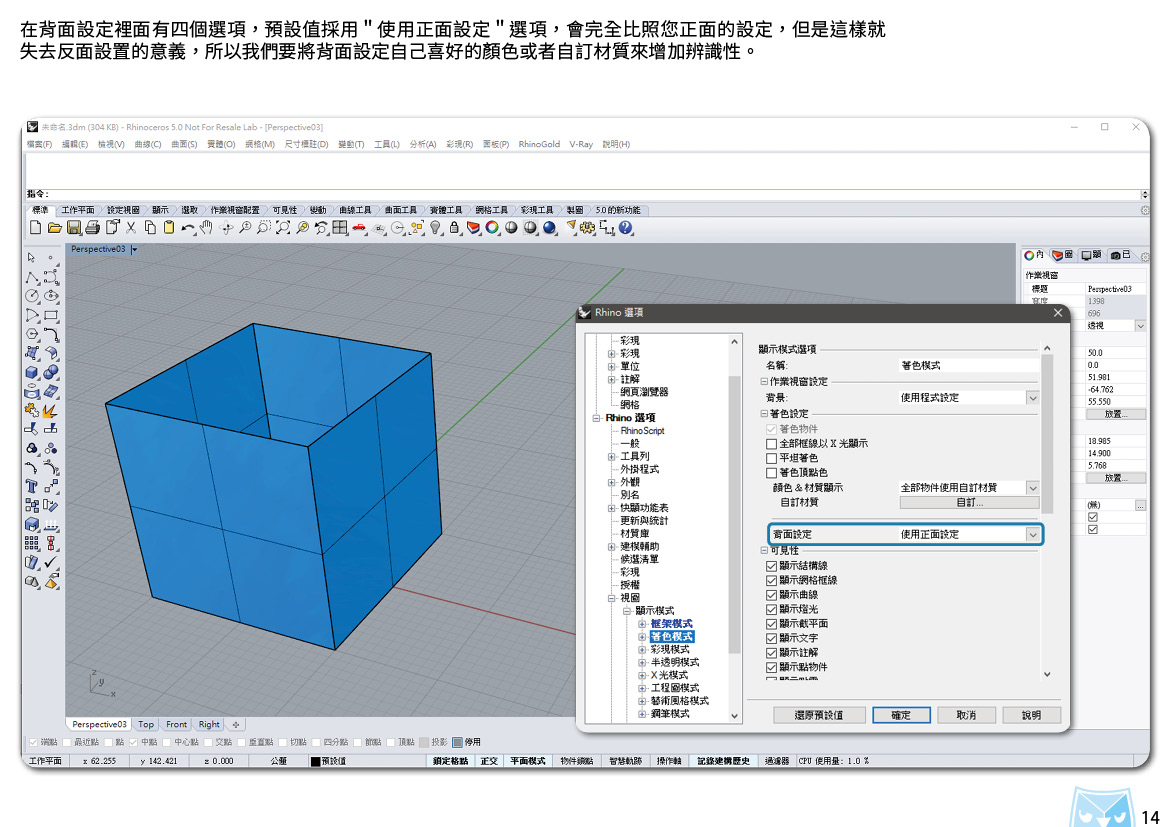This screenshot has height=827, width=1170.
Task: Open the 背景 dropdown
Action: (x=1032, y=398)
